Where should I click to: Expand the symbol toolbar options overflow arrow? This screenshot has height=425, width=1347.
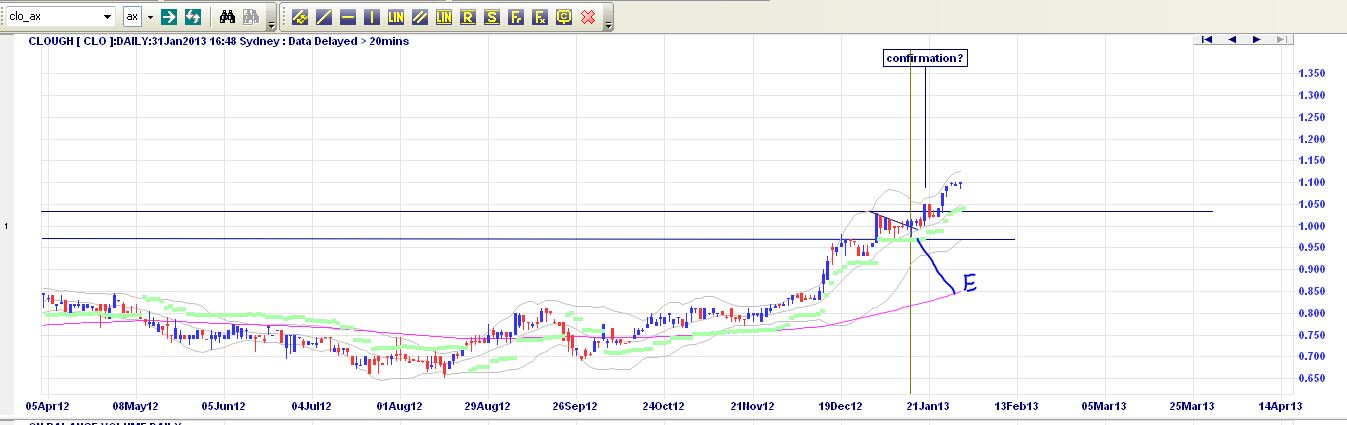tap(271, 25)
